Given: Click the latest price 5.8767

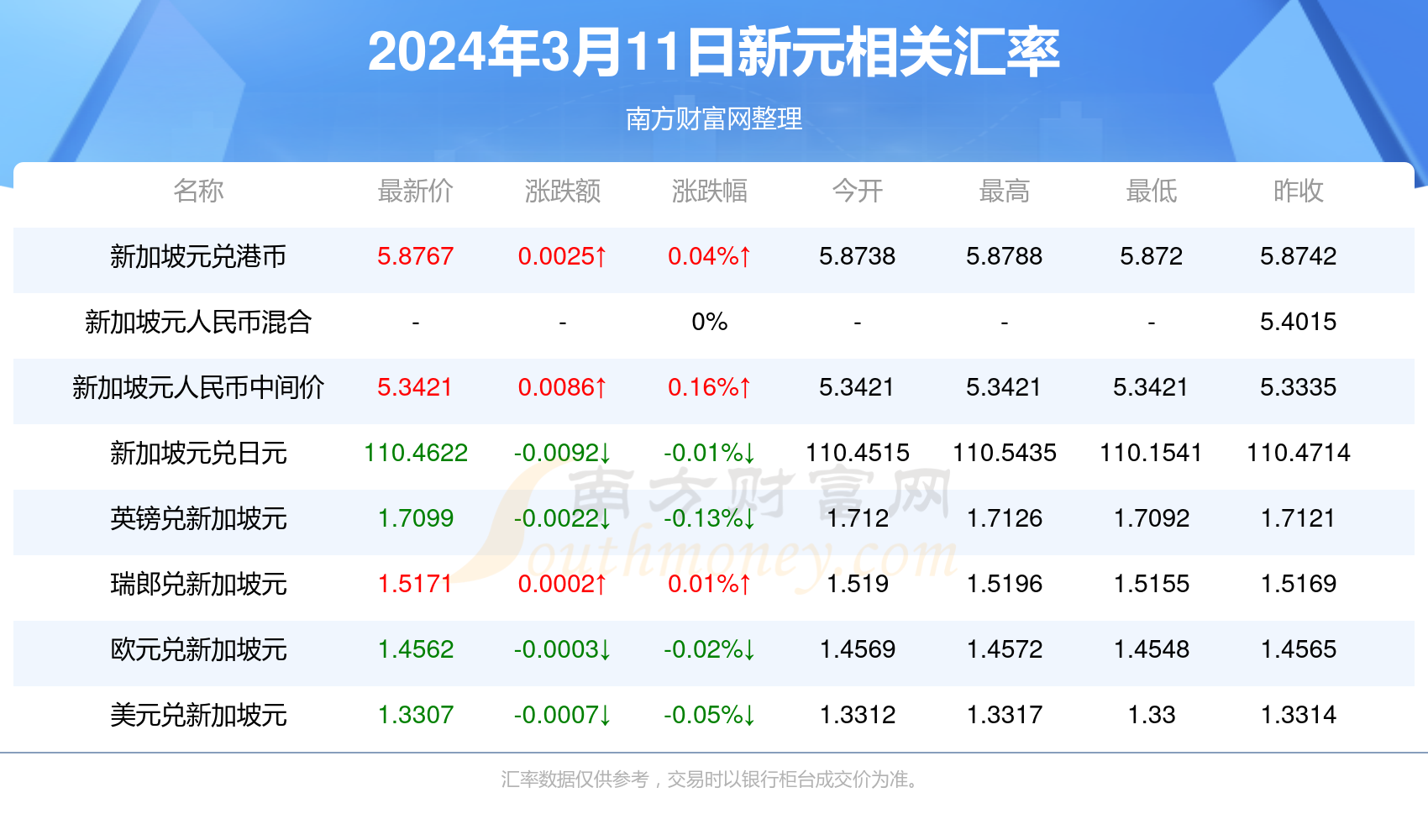Looking at the screenshot, I should pos(416,256).
